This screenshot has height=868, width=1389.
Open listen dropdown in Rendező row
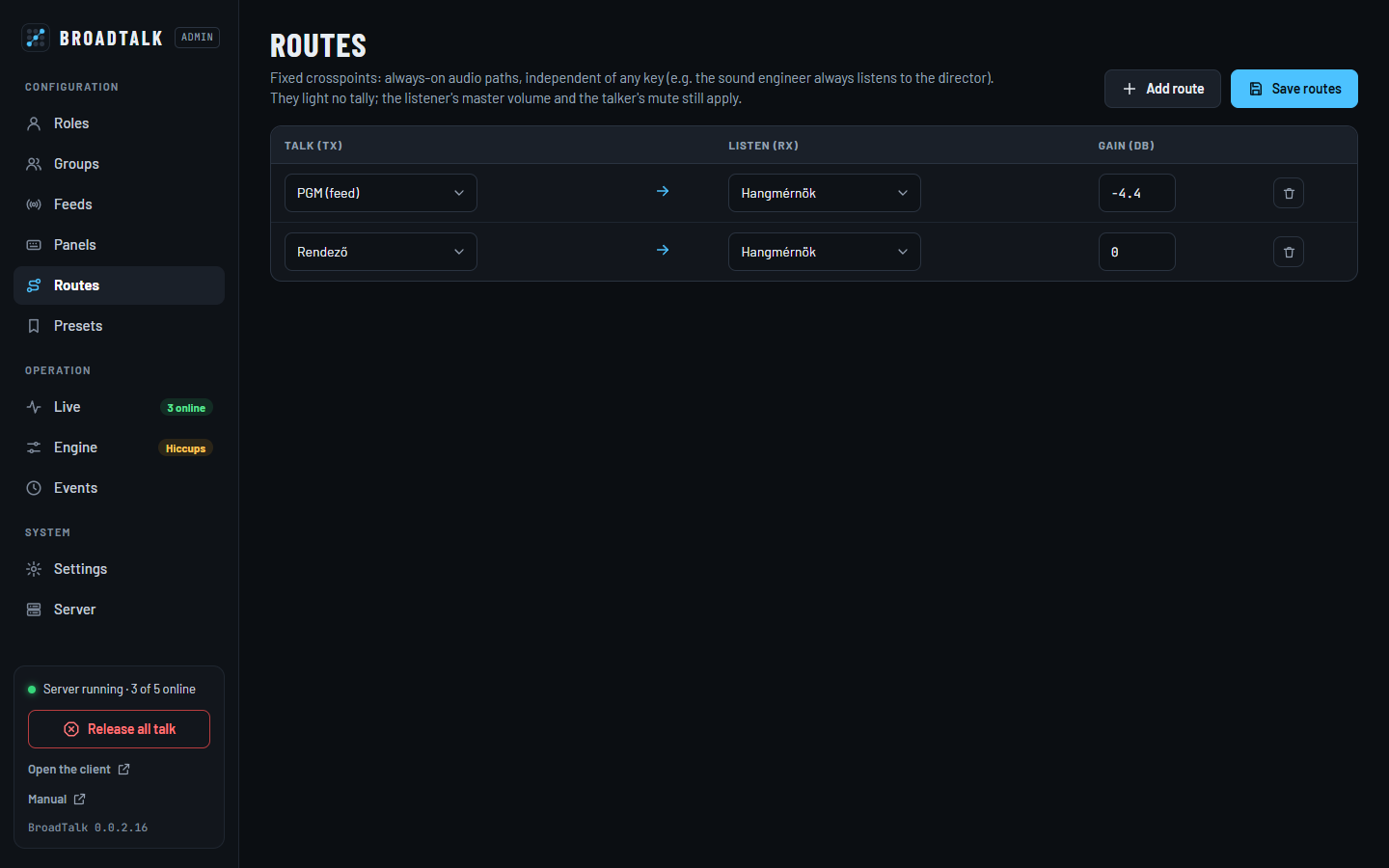click(825, 252)
